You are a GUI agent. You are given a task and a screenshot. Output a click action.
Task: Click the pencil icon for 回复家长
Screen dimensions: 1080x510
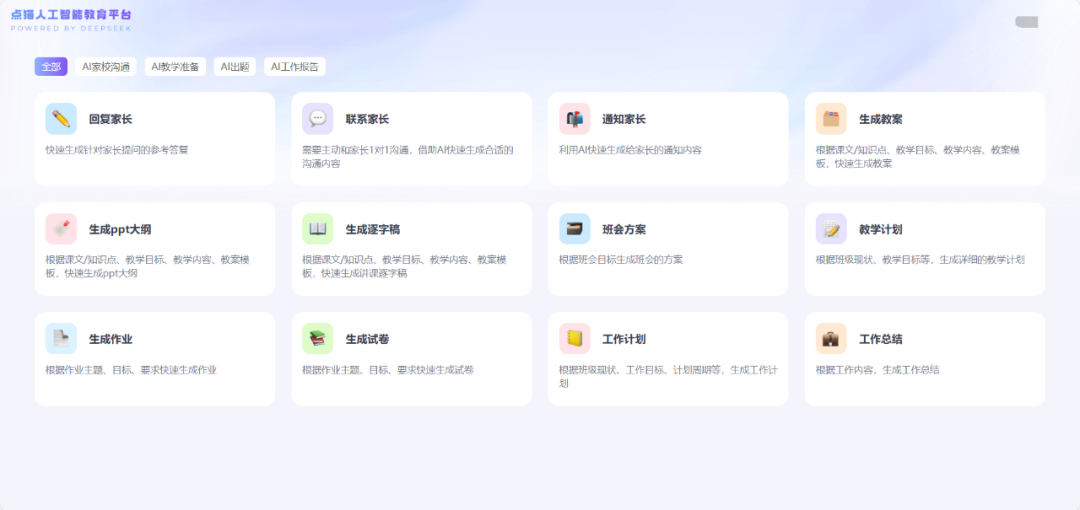tap(61, 119)
